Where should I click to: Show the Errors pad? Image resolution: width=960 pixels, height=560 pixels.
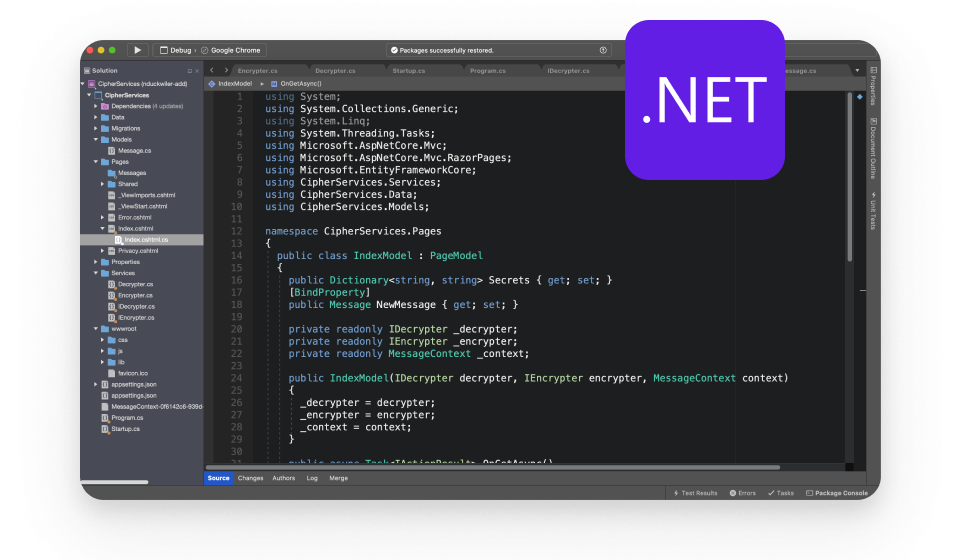coord(743,493)
